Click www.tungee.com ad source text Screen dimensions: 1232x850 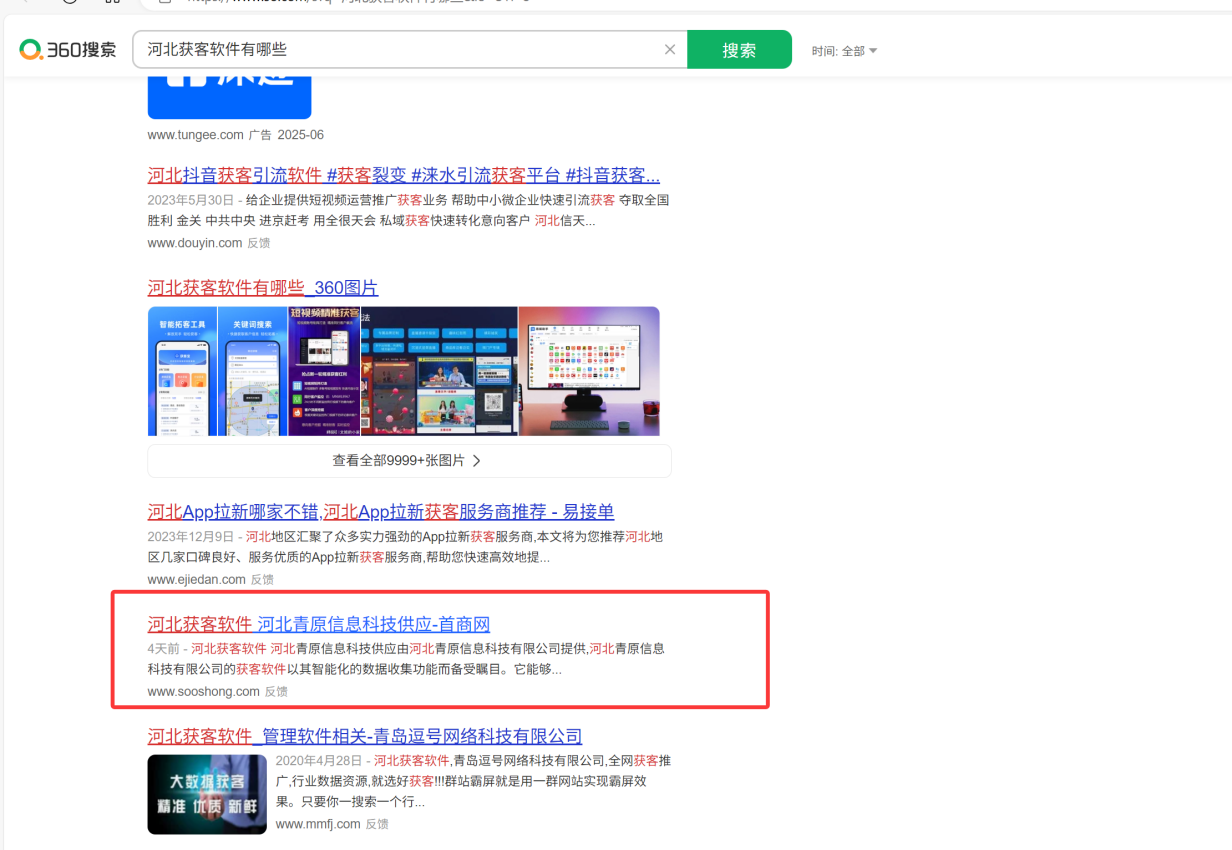click(196, 135)
